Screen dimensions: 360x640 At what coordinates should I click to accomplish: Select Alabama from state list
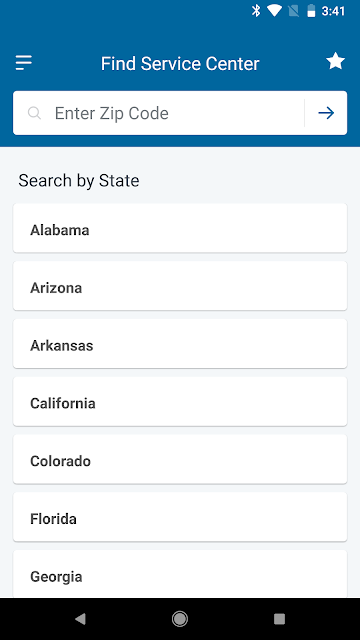(x=180, y=228)
